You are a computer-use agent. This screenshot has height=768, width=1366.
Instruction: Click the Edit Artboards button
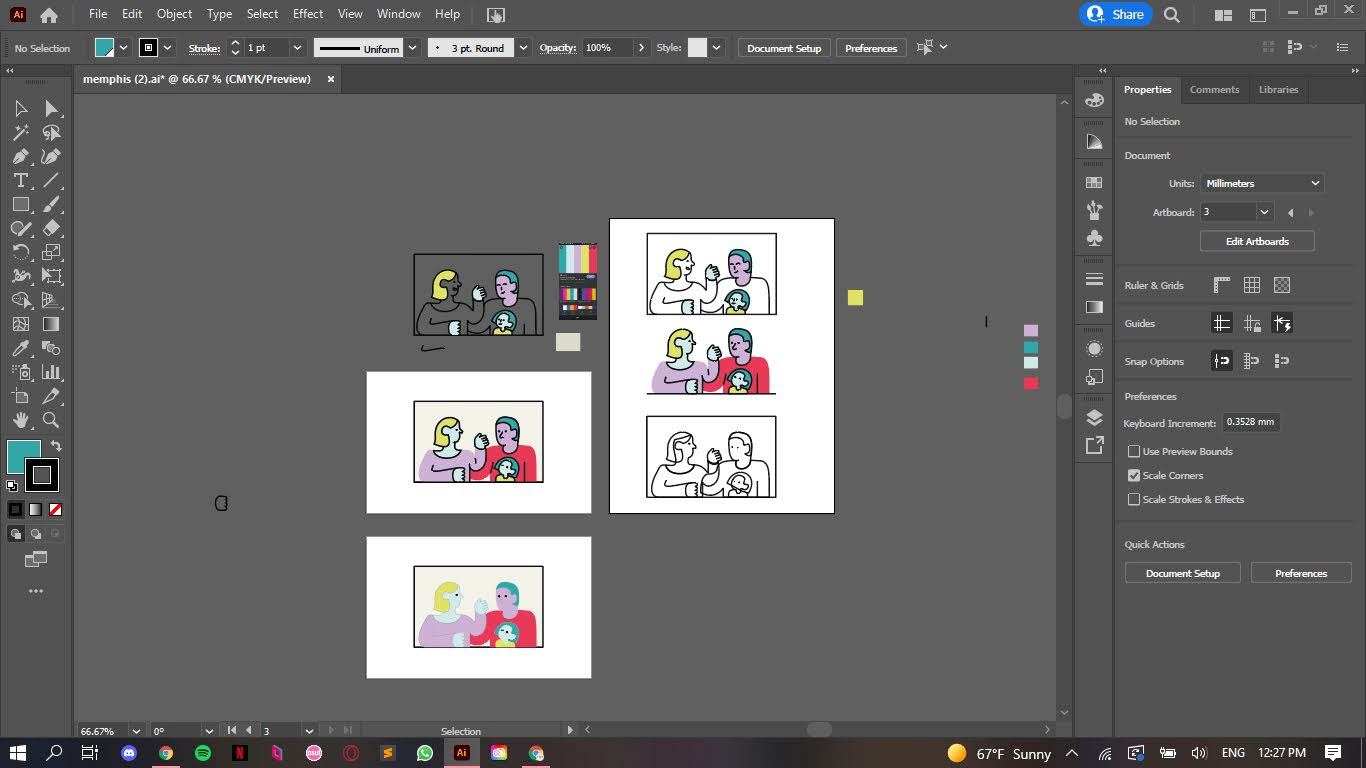point(1257,241)
